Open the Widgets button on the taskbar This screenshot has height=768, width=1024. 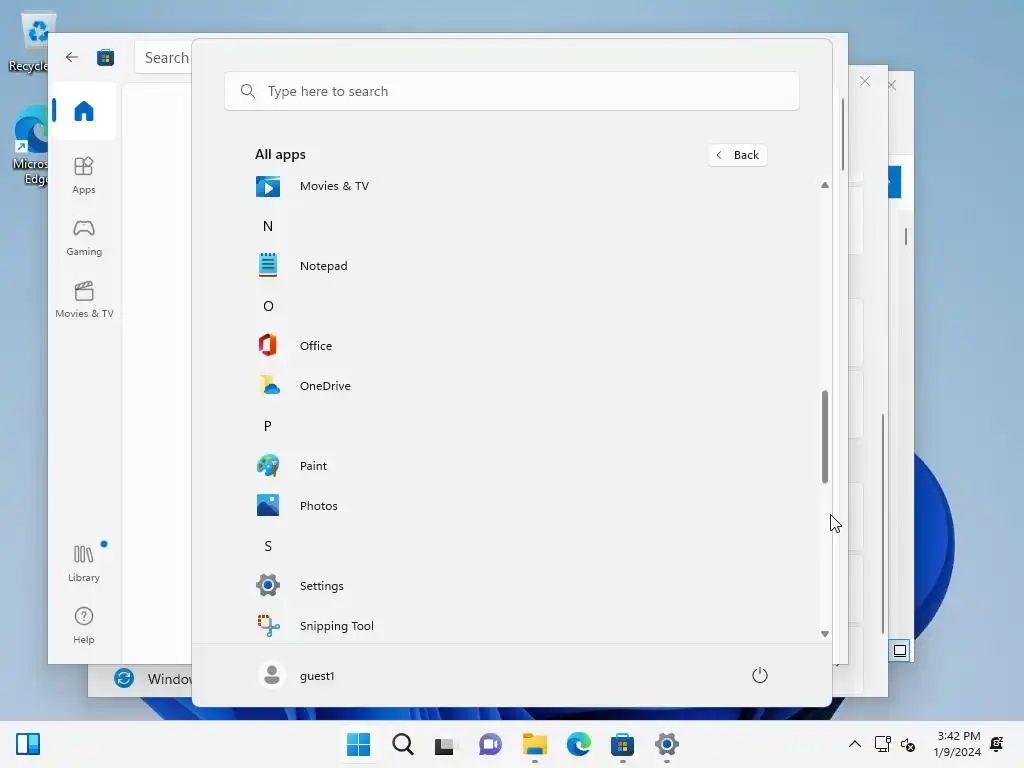click(28, 744)
